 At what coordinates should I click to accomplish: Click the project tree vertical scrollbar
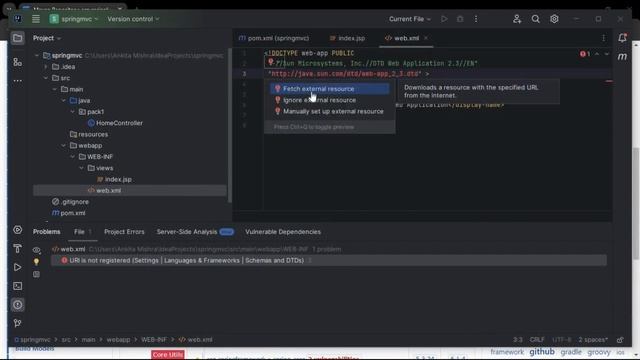click(x=230, y=124)
